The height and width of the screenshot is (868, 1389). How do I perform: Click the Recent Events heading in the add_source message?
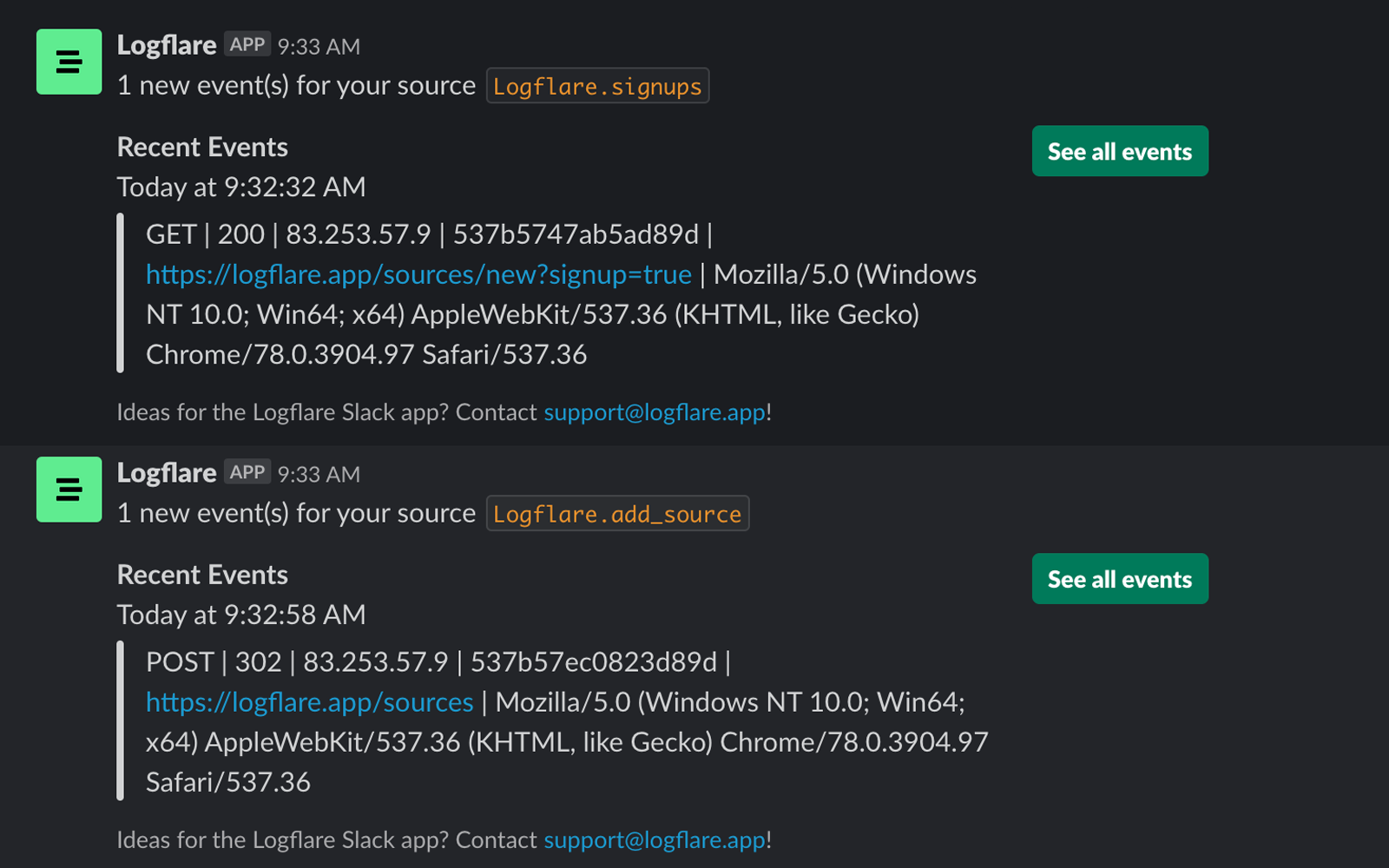pos(202,575)
